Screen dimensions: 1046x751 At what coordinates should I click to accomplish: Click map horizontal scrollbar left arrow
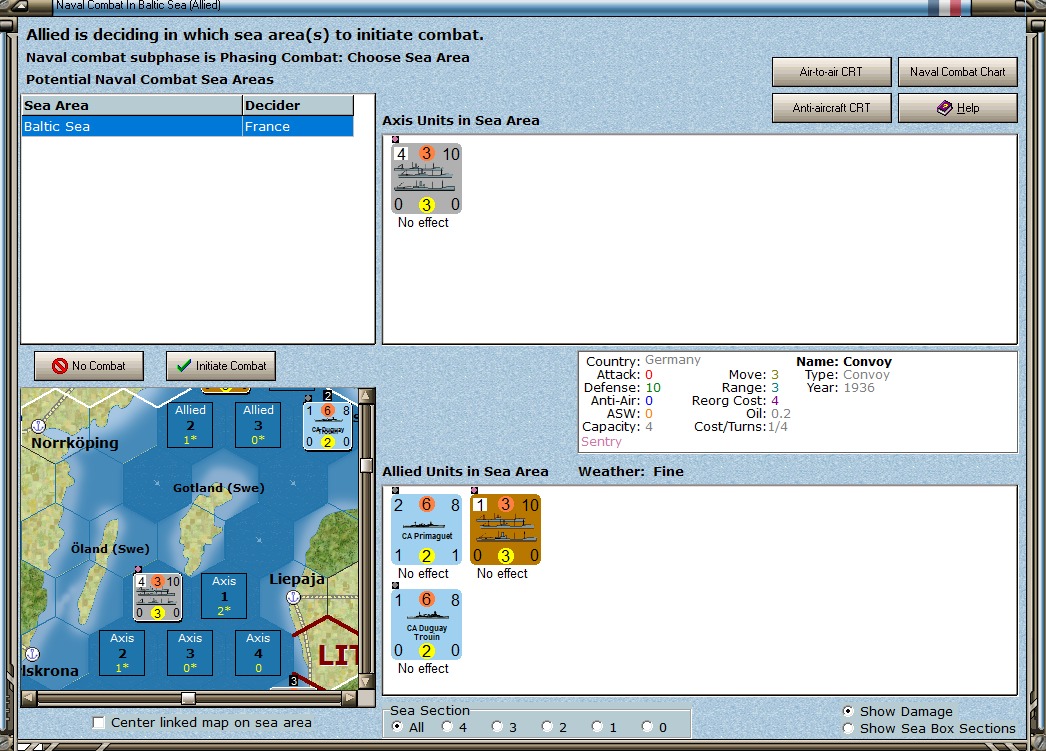coord(29,698)
